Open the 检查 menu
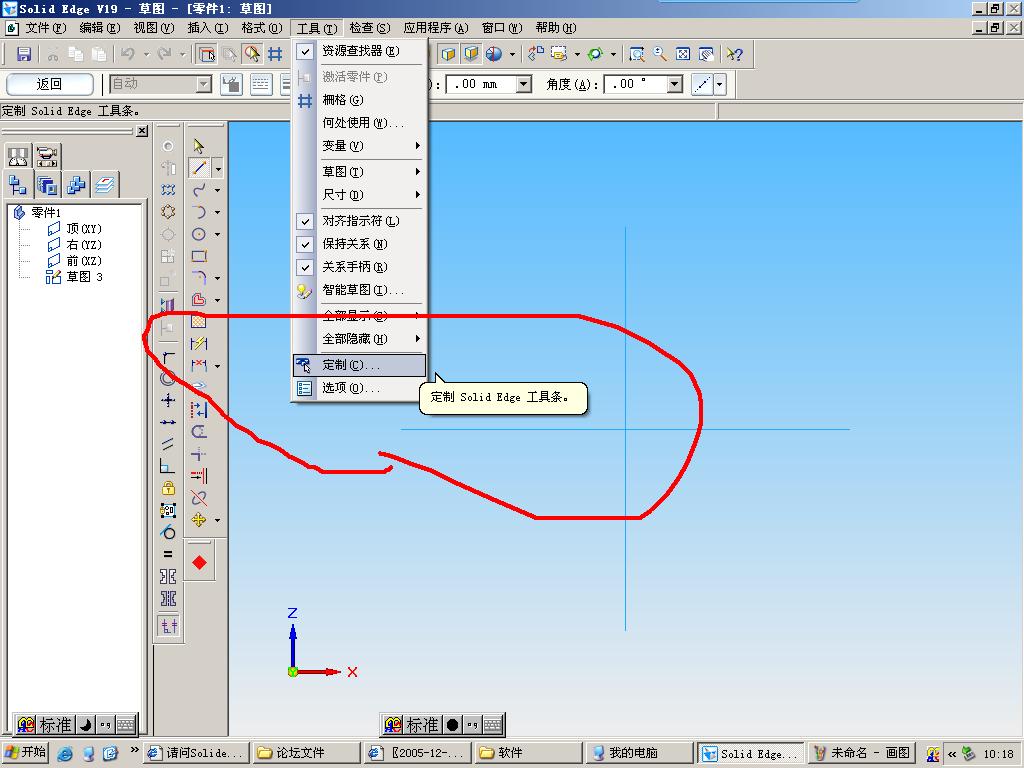The width and height of the screenshot is (1024, 768). (370, 28)
